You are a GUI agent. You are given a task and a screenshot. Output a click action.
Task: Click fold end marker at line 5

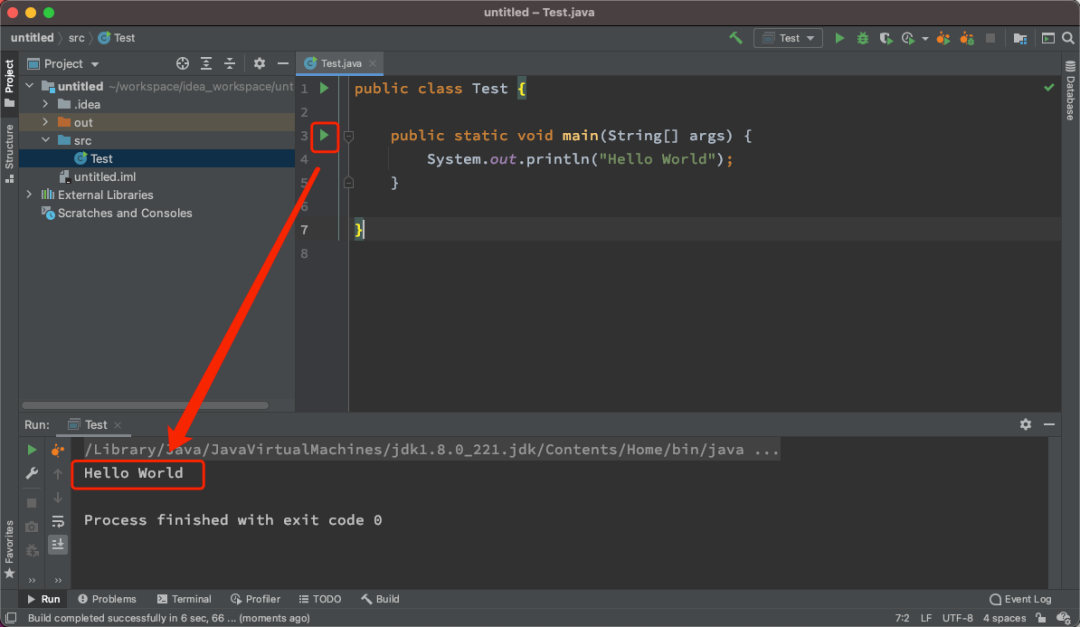click(349, 183)
